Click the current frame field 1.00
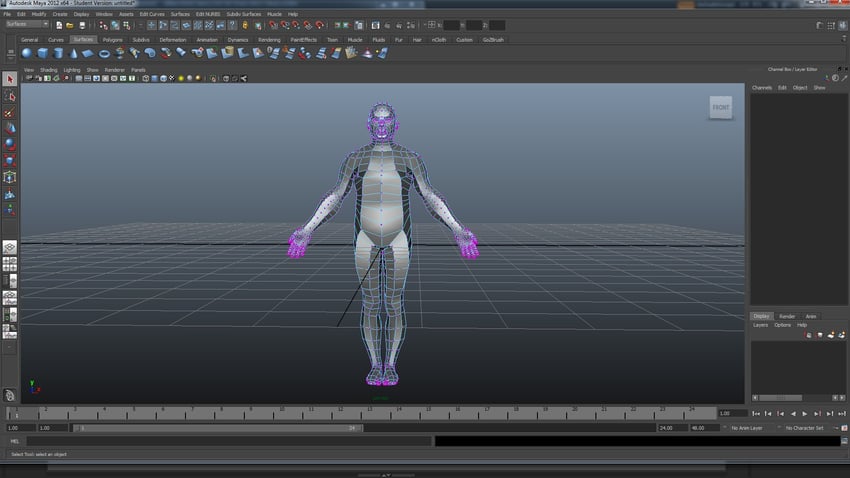This screenshot has height=478, width=850. pyautogui.click(x=732, y=414)
